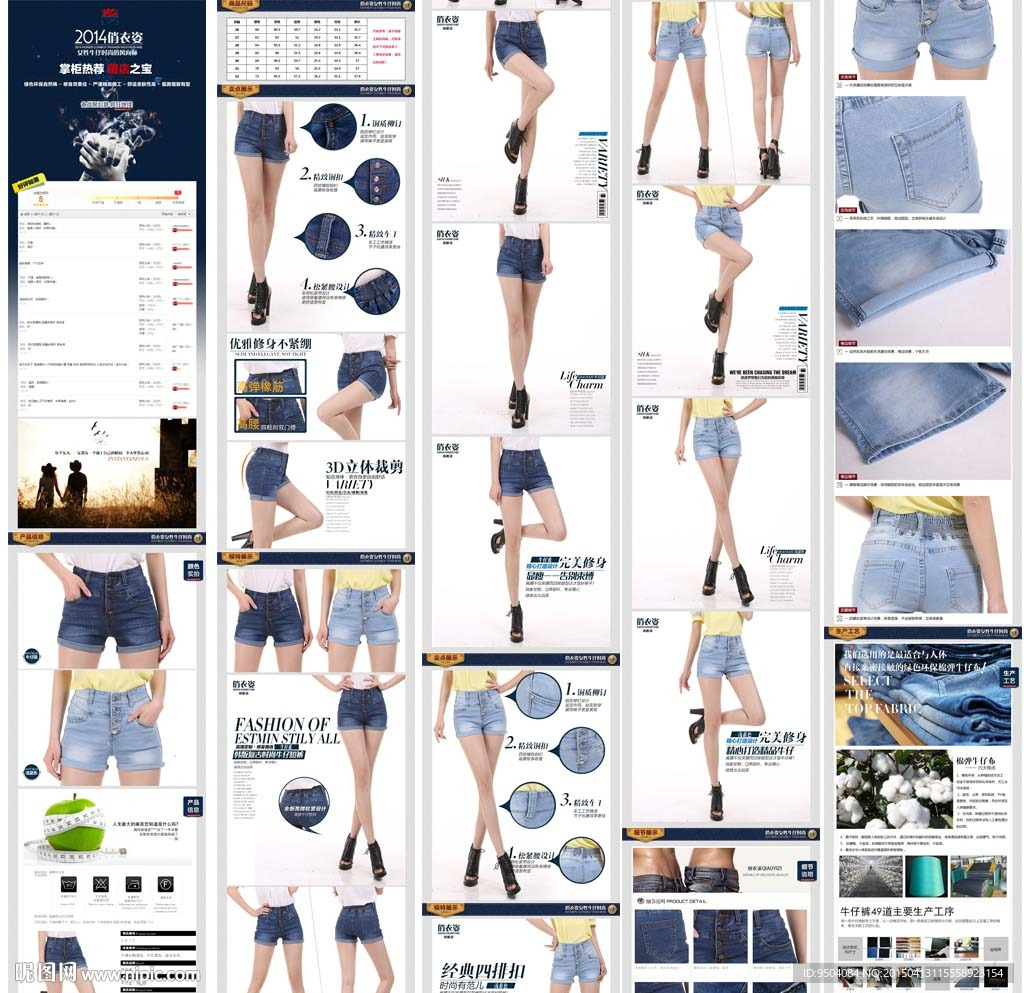Click the round 牛仔蓝 color badge

pyautogui.click(x=32, y=656)
